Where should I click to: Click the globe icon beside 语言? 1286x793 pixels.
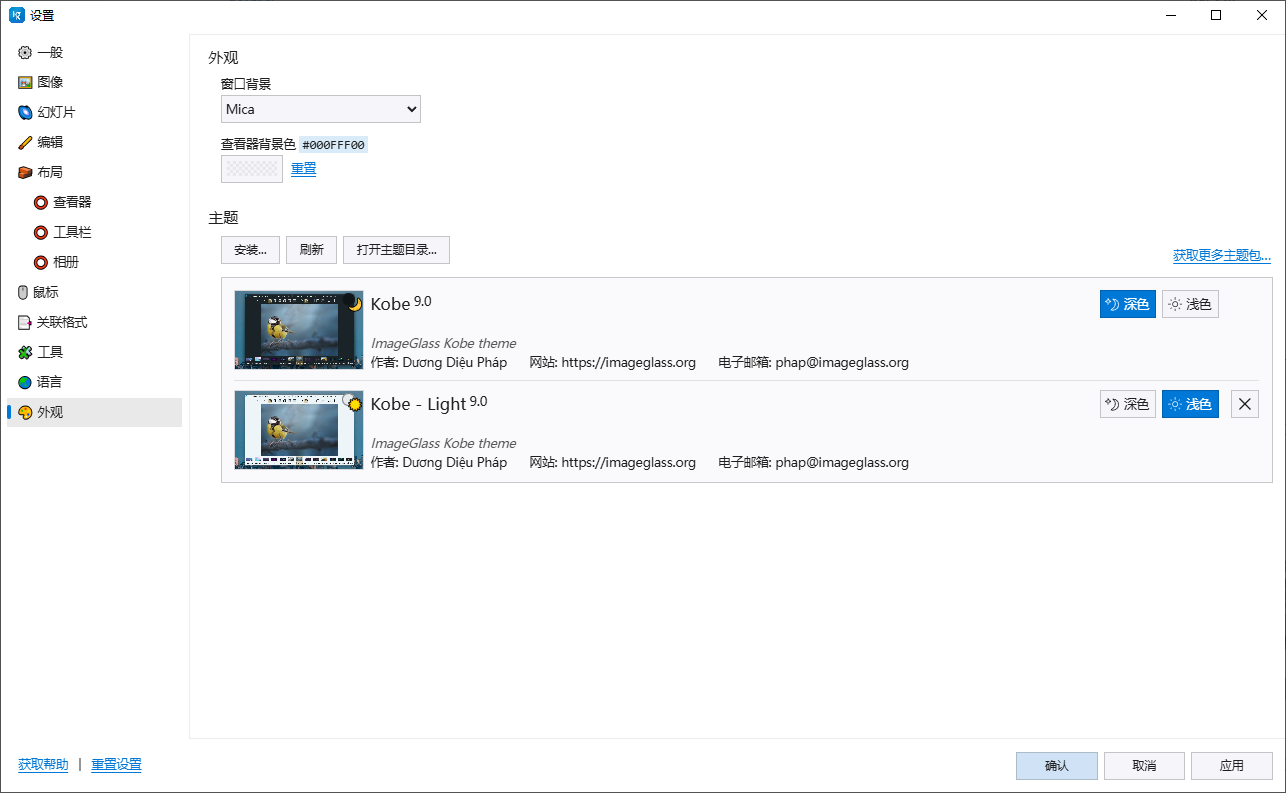click(25, 382)
